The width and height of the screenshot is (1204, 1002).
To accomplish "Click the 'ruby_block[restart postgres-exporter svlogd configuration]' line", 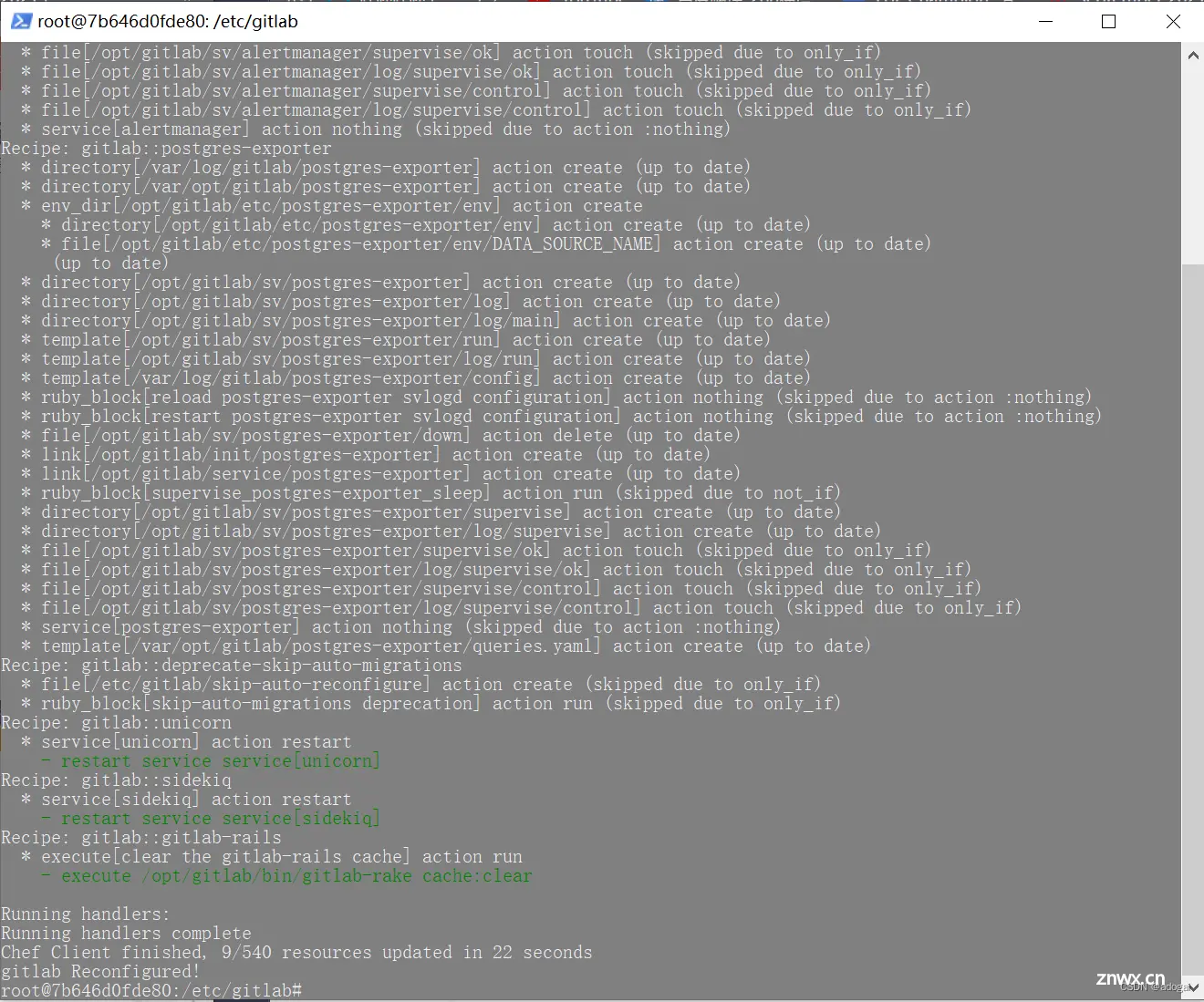I will click(561, 417).
